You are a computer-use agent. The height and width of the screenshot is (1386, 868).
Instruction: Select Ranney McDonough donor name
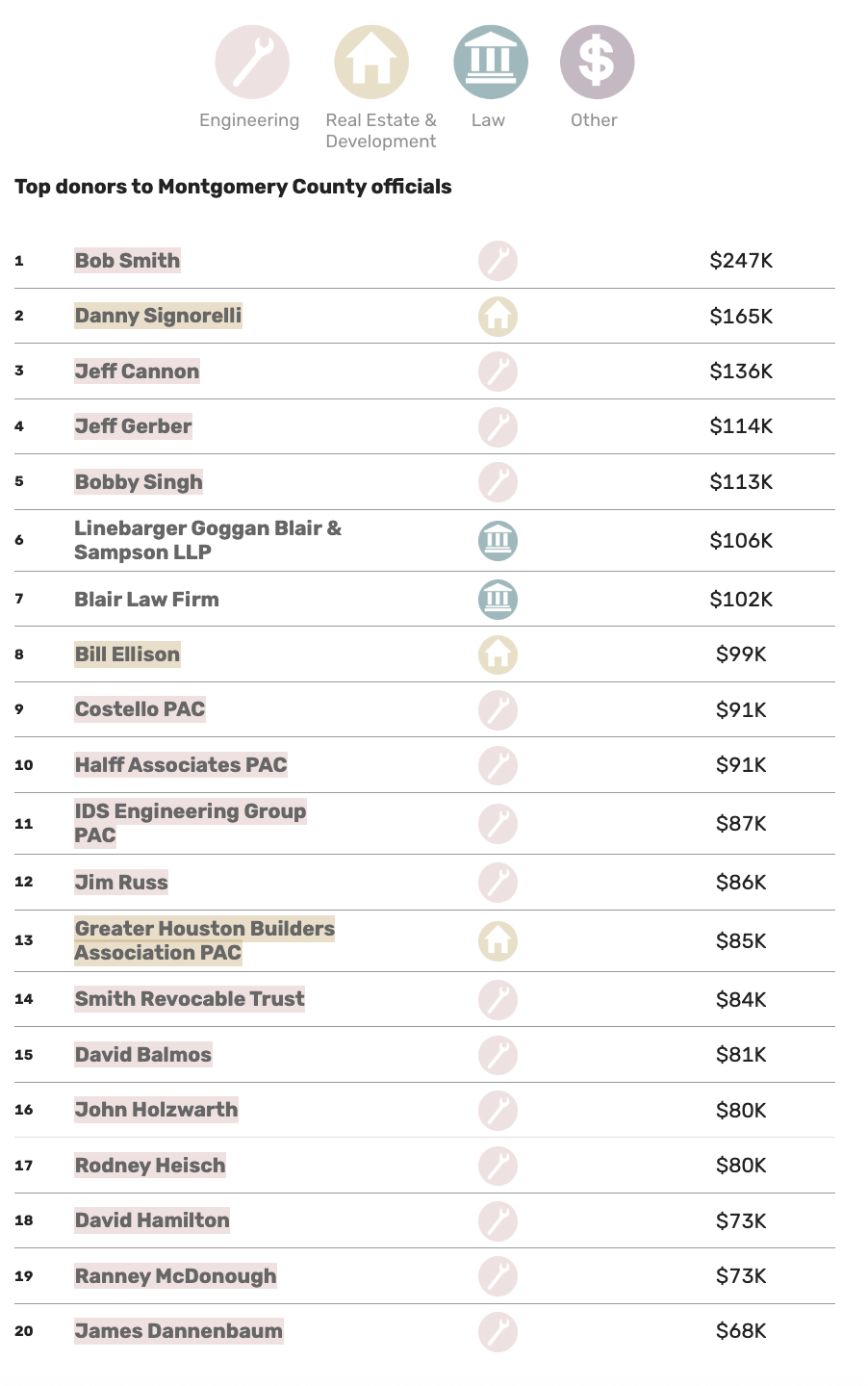pyautogui.click(x=175, y=1276)
